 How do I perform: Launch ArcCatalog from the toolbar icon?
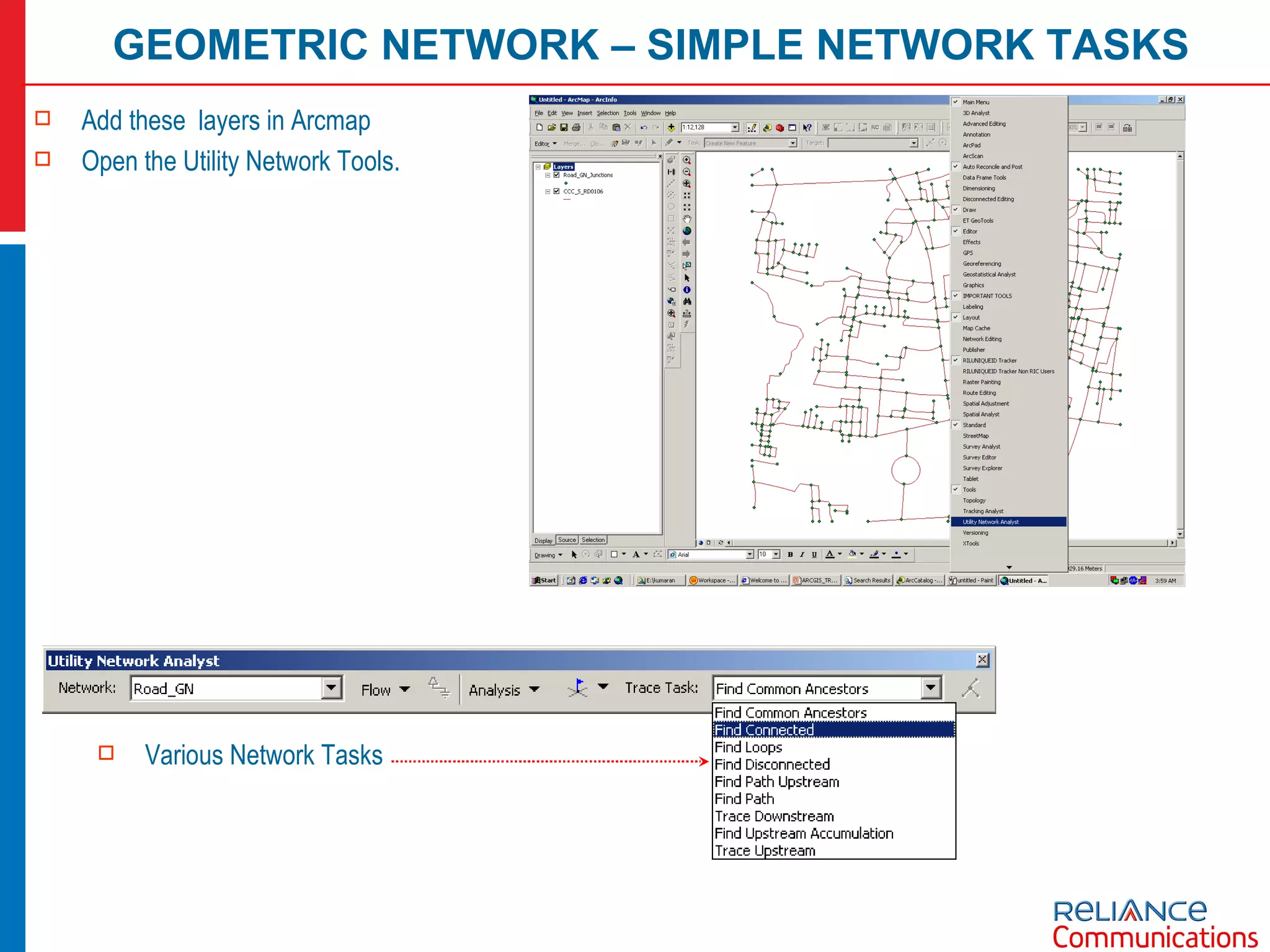point(767,128)
